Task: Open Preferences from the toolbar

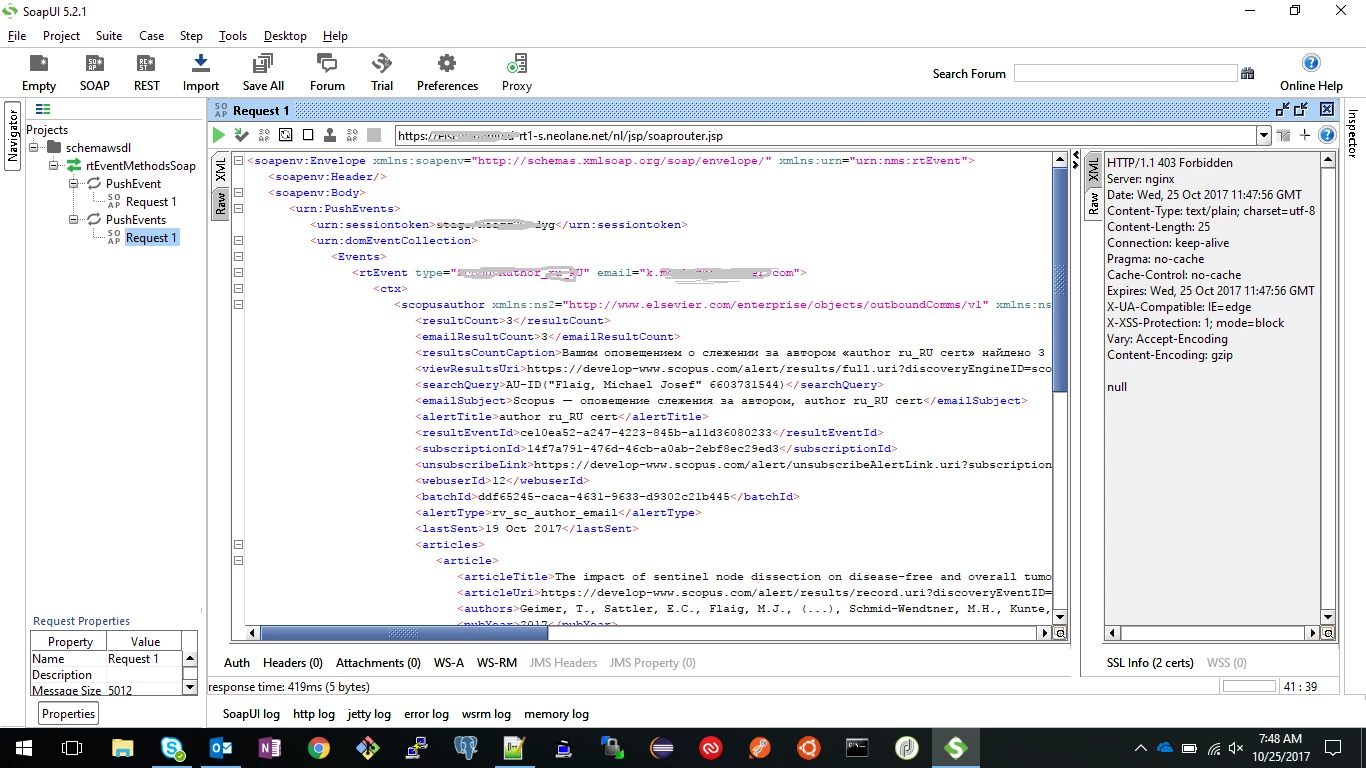Action: pos(447,73)
